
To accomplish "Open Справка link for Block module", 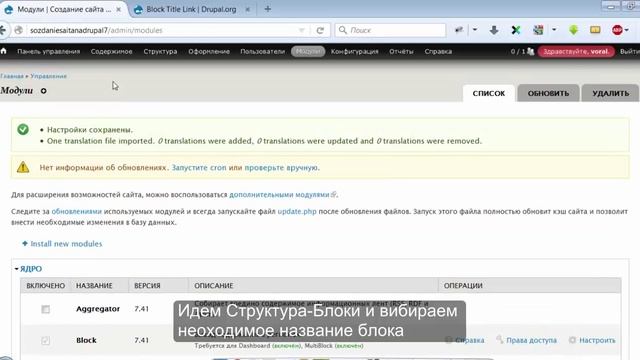I will point(469,340).
